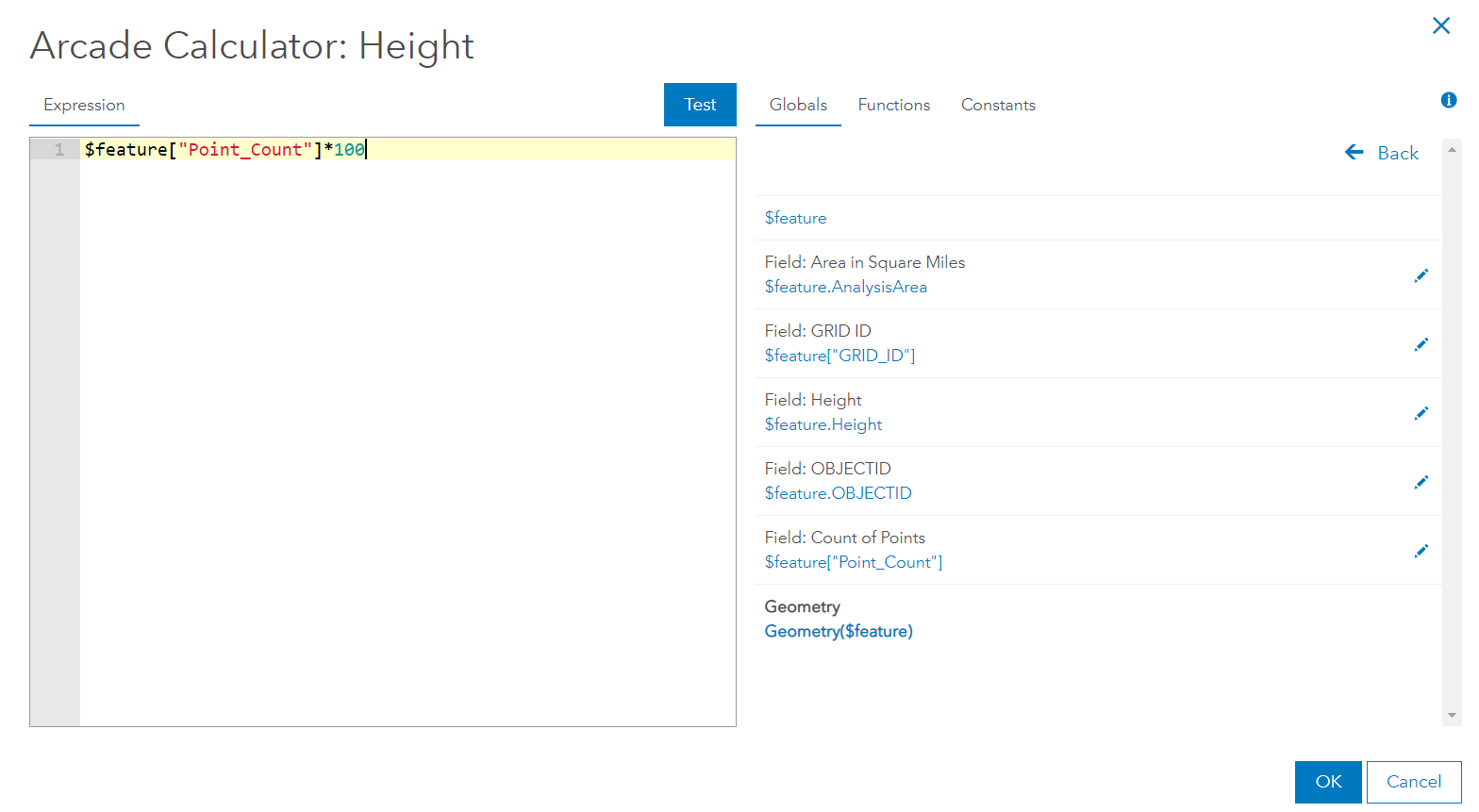
Task: Click the Cancel button
Action: pos(1413,782)
